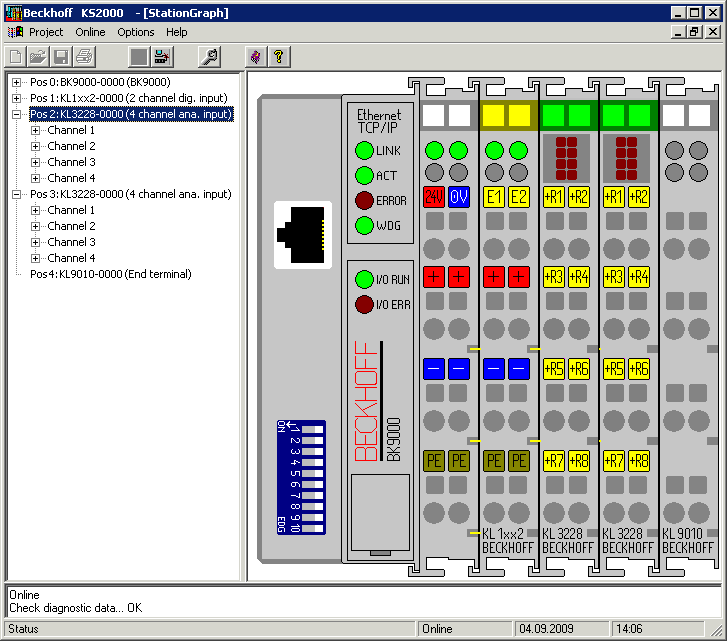The width and height of the screenshot is (727, 641).
Task: Expand Channel 1 under Pos 2
Action: [35, 130]
